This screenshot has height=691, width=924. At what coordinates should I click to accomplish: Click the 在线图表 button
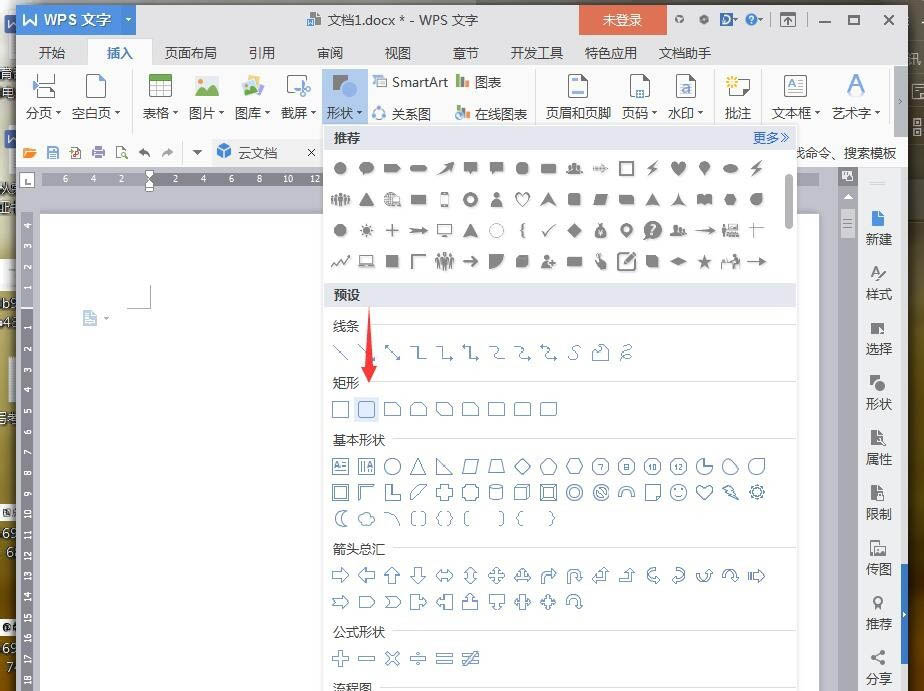click(491, 114)
